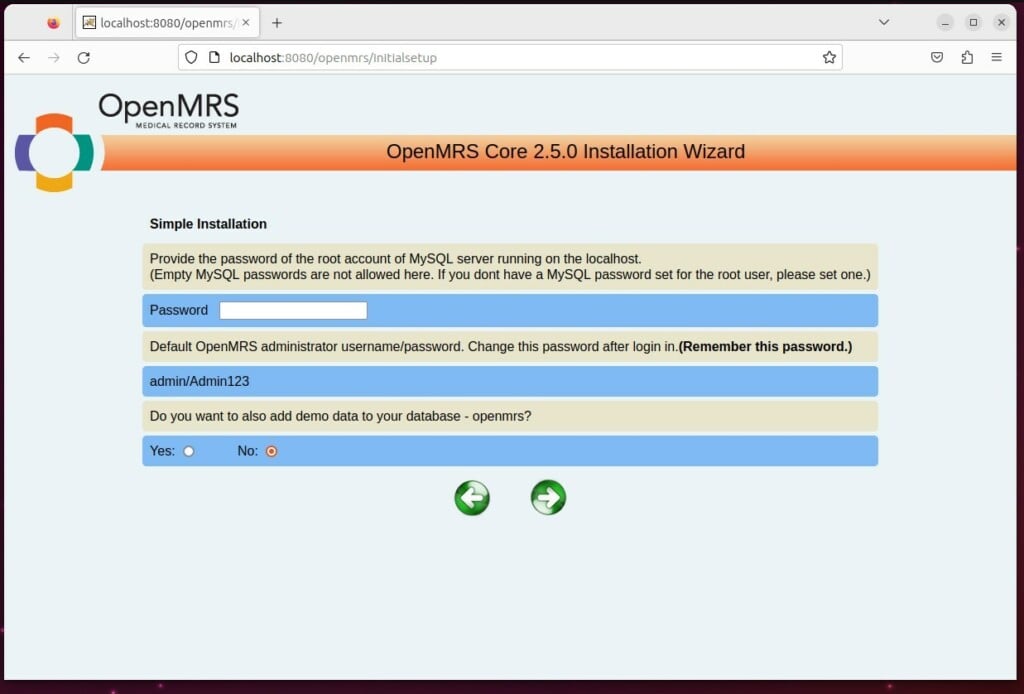1024x694 pixels.
Task: Switch to the localhost:8080/openmrs tab
Action: click(160, 21)
